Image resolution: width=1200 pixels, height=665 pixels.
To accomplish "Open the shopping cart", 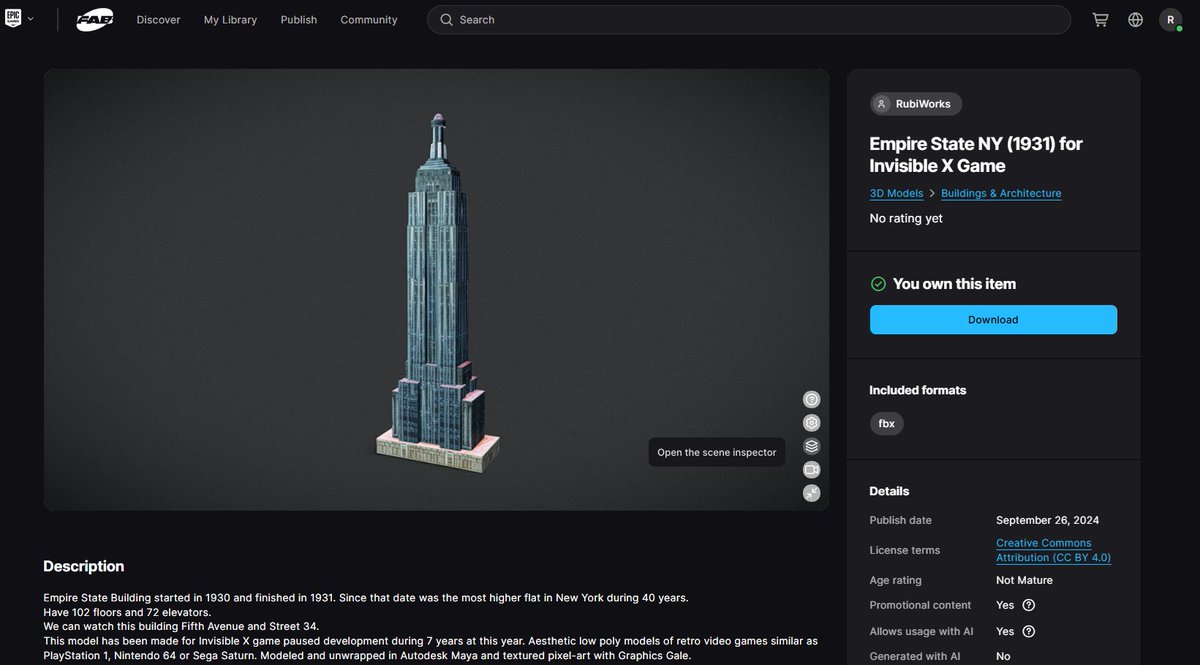I will coord(1100,20).
